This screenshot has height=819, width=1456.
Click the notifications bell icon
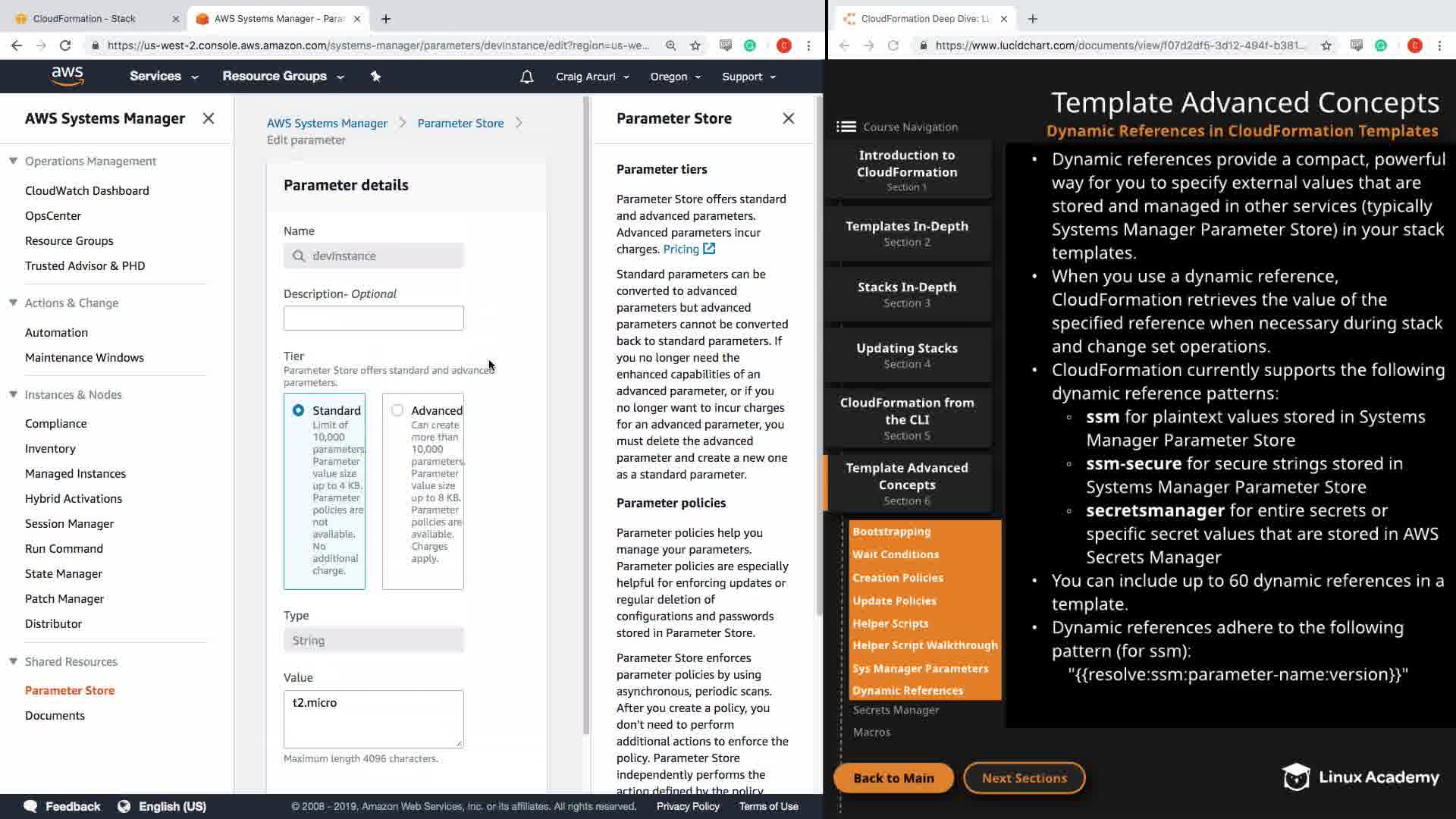[x=526, y=77]
